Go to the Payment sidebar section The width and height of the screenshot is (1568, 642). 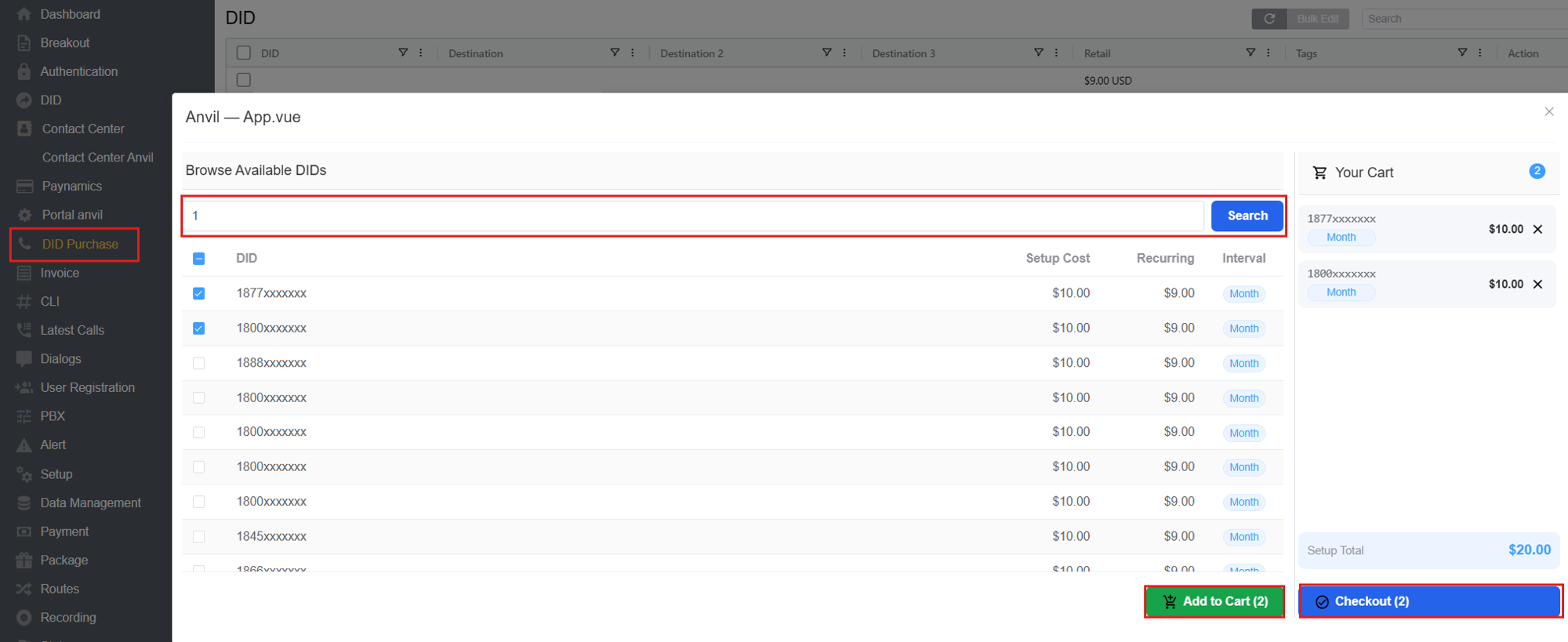tap(64, 531)
